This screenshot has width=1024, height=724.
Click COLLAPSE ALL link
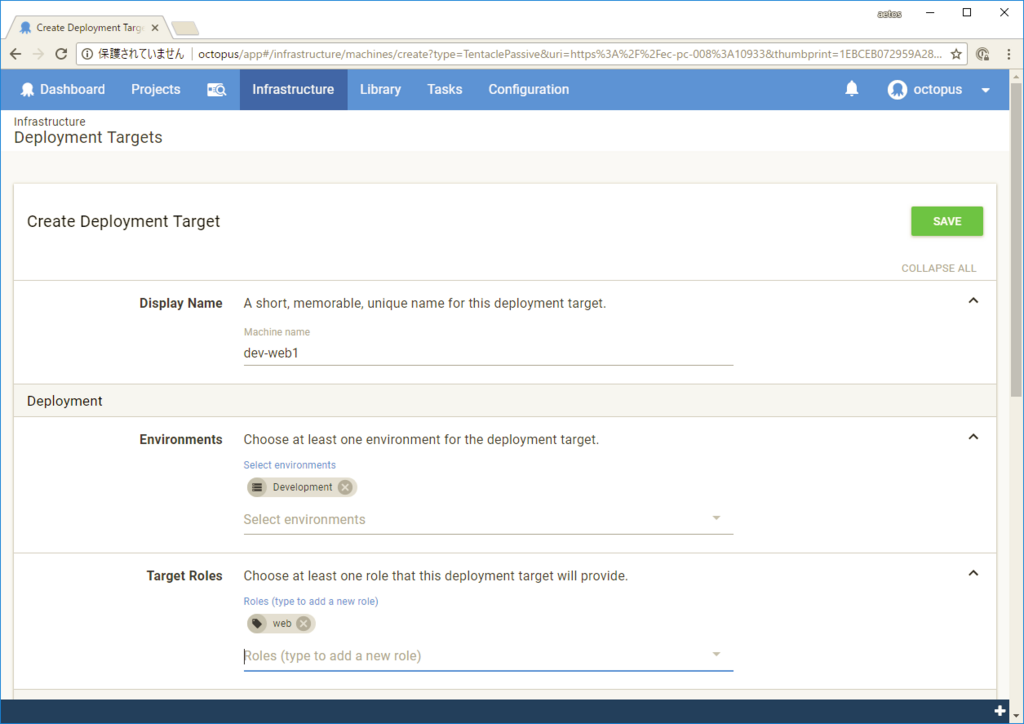(938, 268)
